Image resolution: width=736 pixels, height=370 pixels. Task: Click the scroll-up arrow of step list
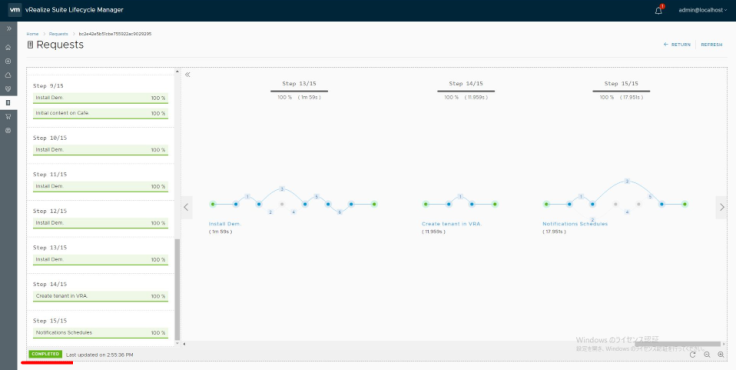pyautogui.click(x=177, y=71)
